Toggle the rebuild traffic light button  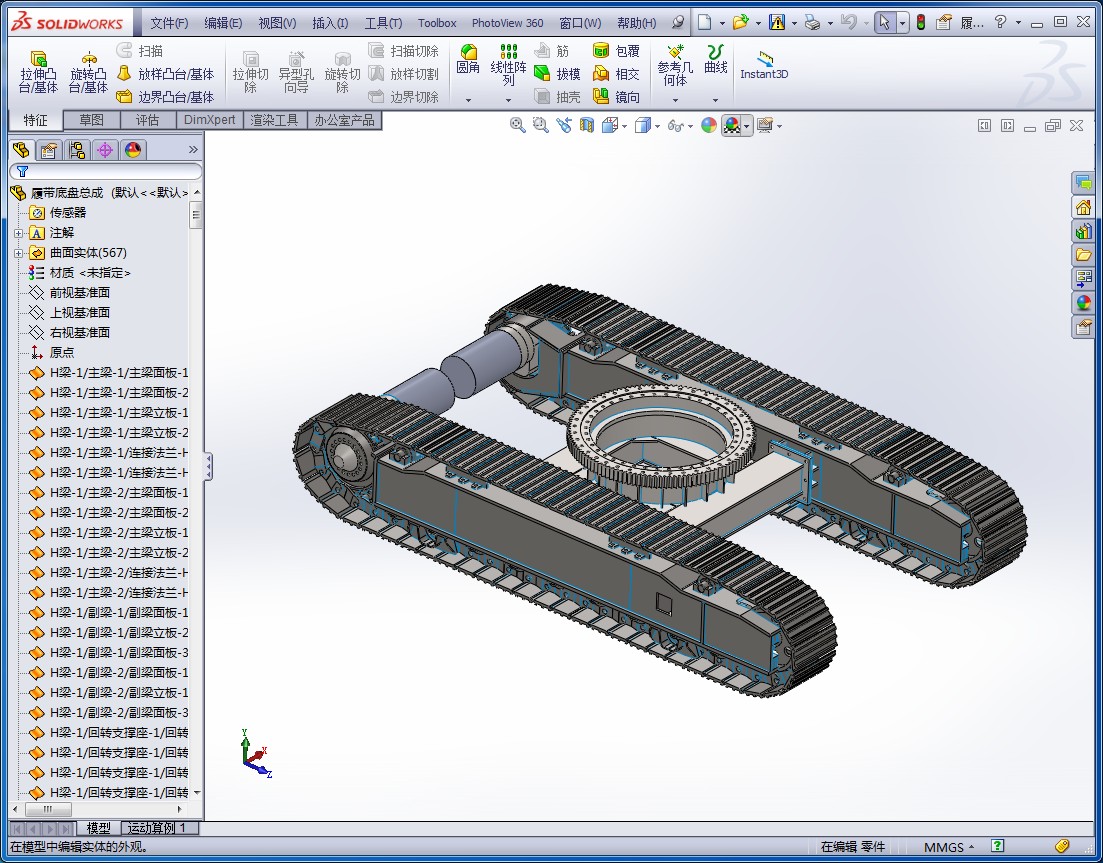tap(920, 22)
